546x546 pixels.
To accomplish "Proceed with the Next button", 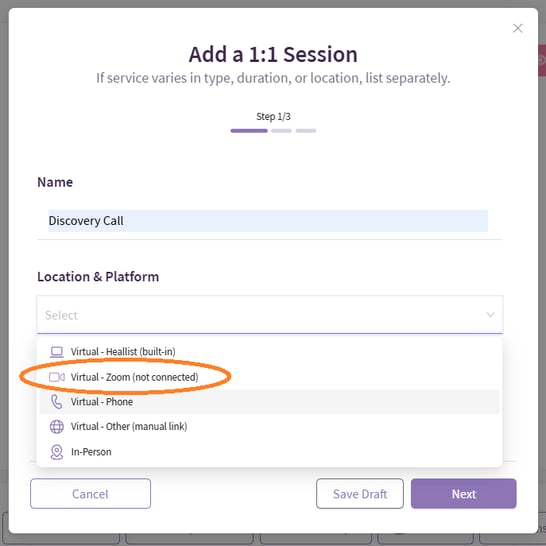I will [x=463, y=493].
